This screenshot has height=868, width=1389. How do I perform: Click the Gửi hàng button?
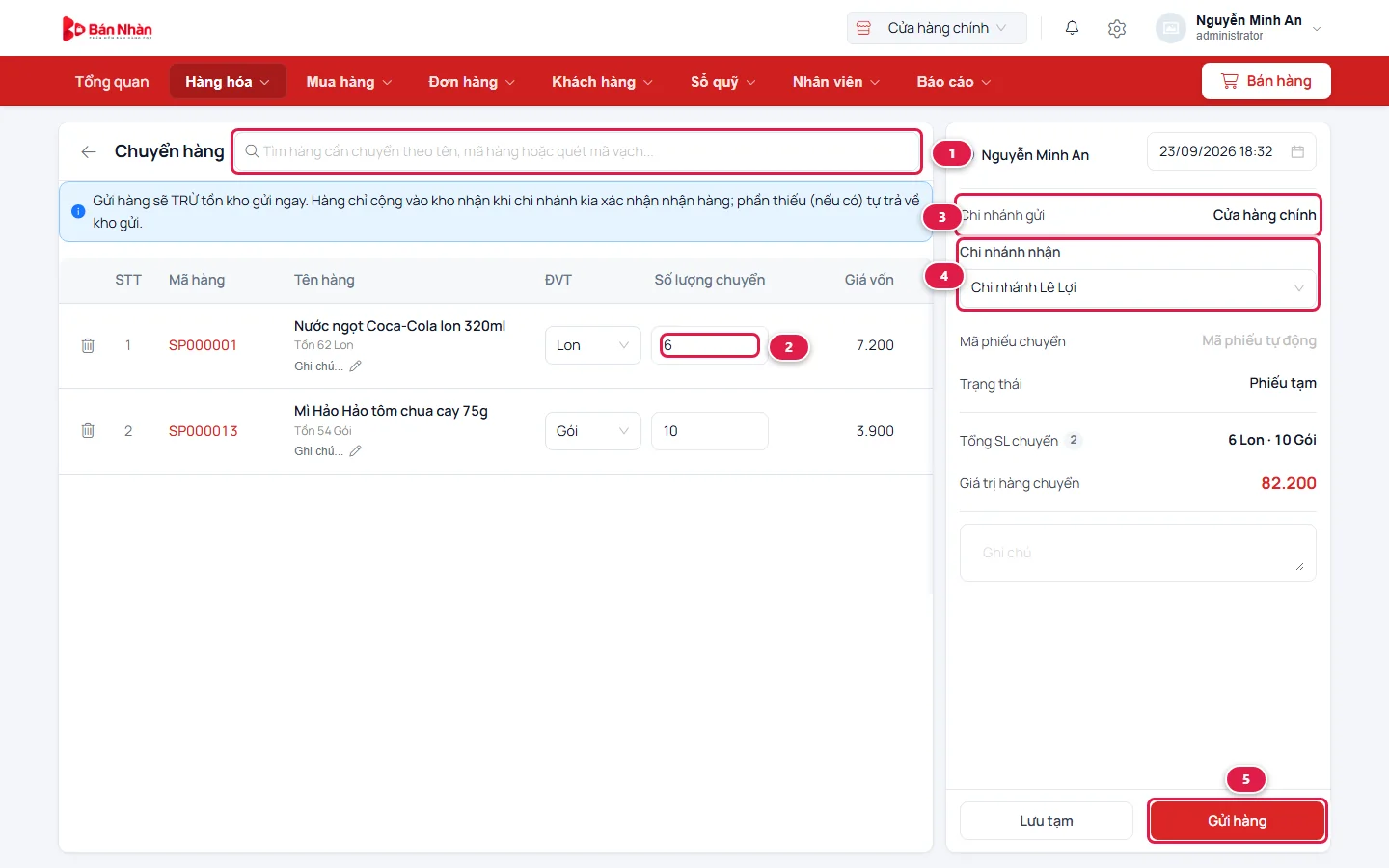tap(1237, 821)
